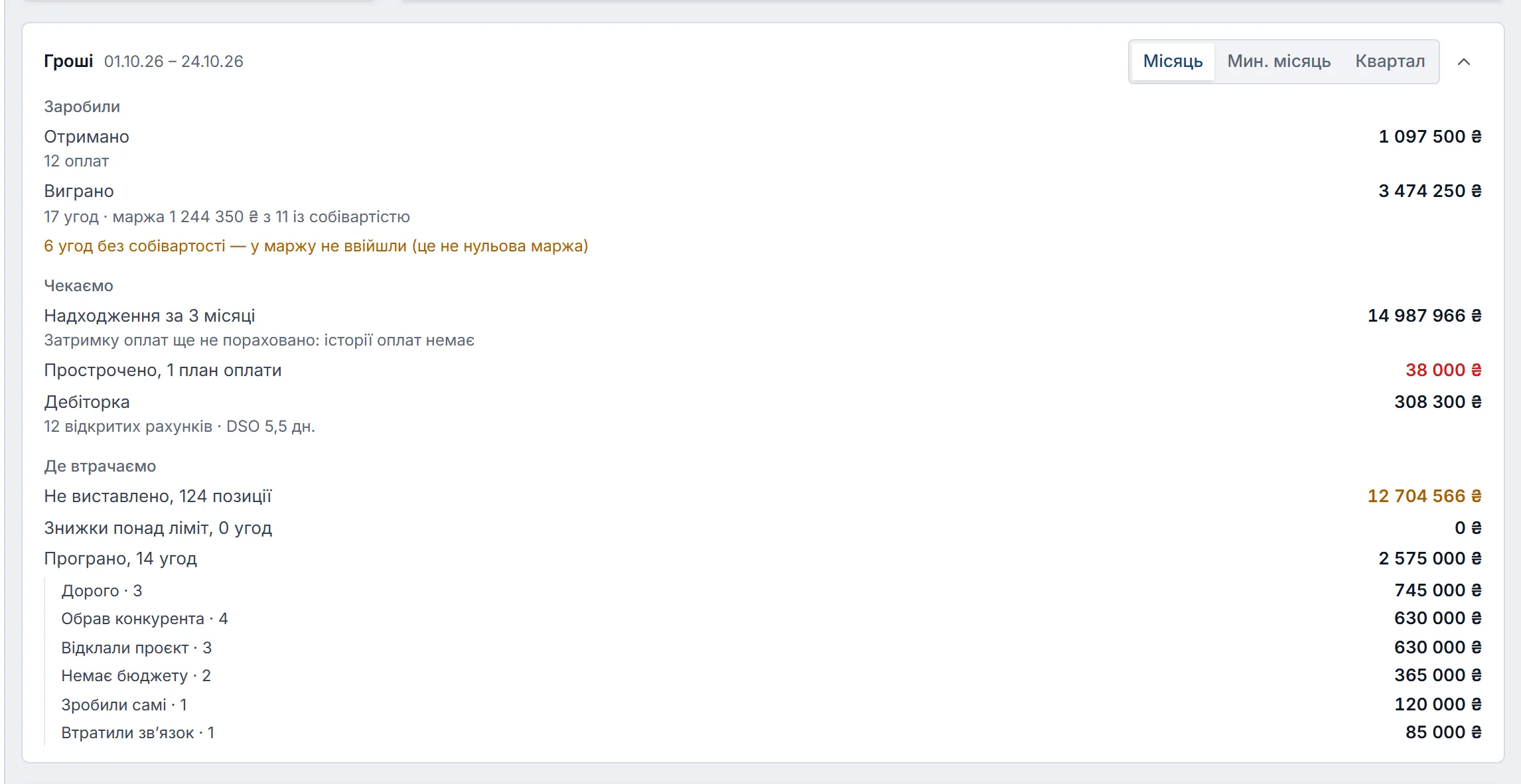Click the date range 01.10.26 – 24.10.26

pos(174,62)
